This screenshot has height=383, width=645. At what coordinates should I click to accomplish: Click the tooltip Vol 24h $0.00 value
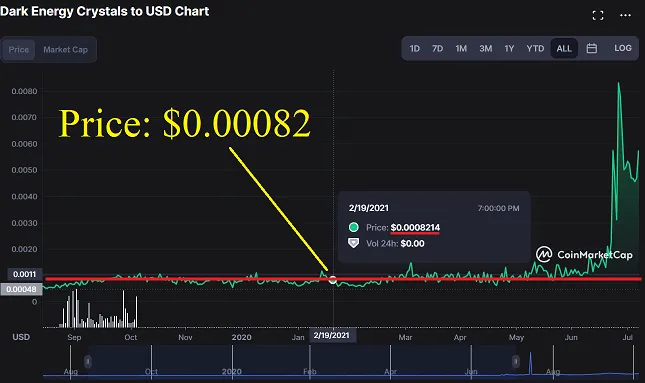click(x=413, y=244)
